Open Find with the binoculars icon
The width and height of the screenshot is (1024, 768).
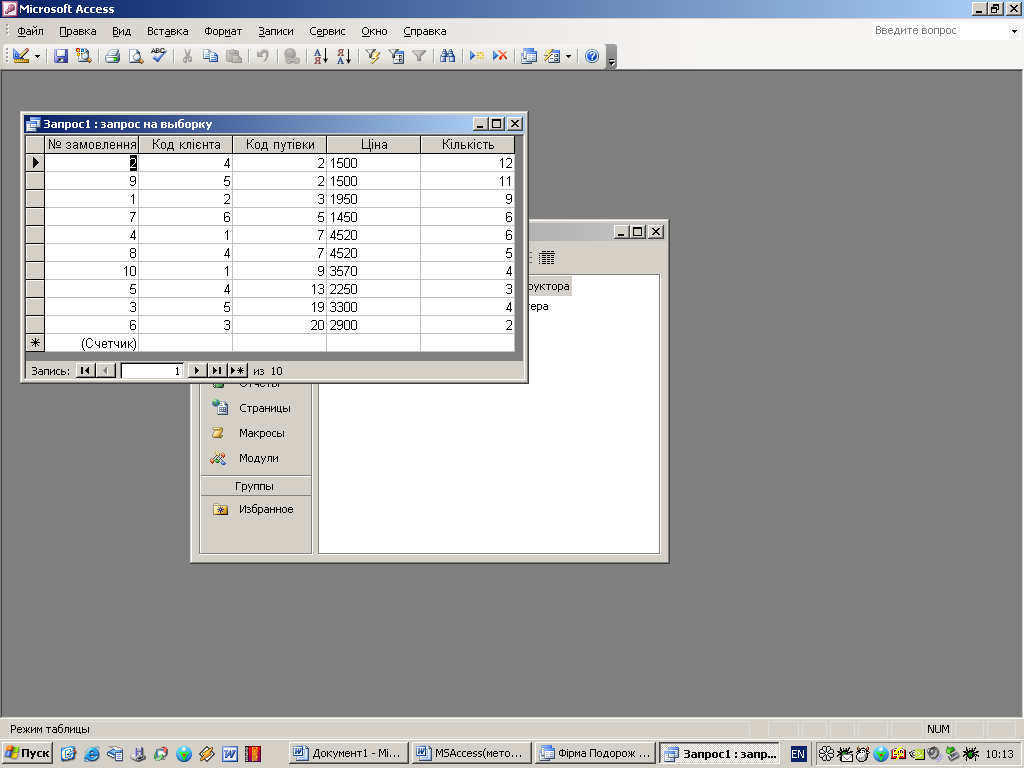pyautogui.click(x=447, y=56)
